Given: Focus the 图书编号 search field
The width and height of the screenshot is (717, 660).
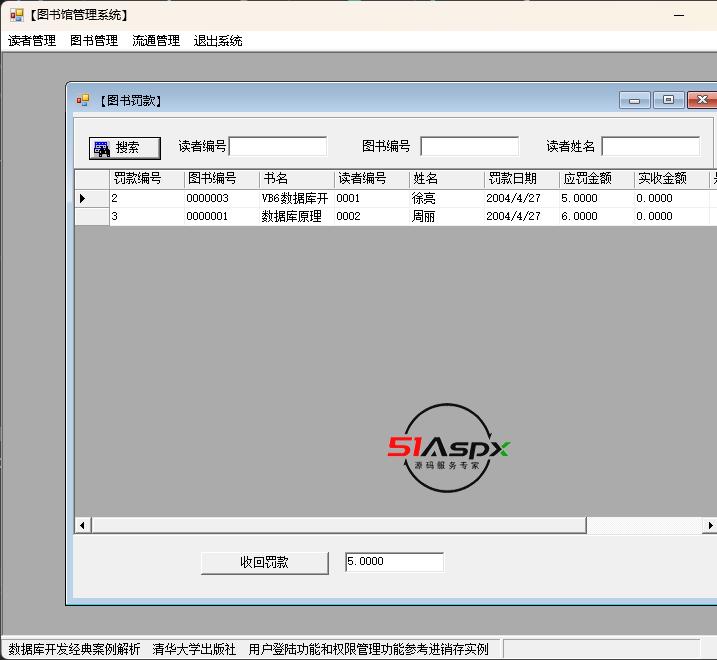Looking at the screenshot, I should pyautogui.click(x=469, y=146).
